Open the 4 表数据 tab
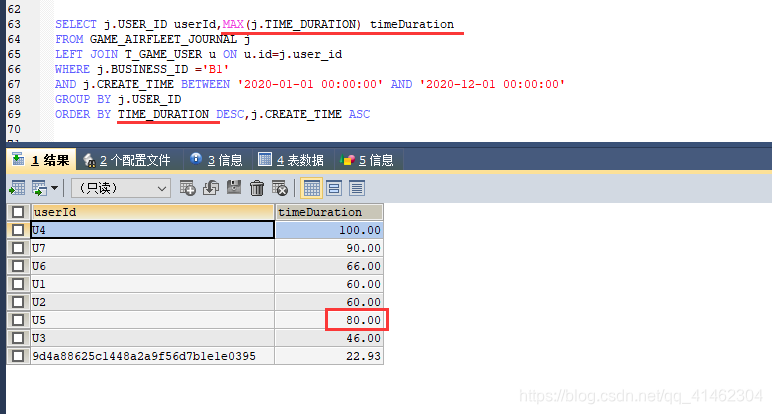 [291, 160]
